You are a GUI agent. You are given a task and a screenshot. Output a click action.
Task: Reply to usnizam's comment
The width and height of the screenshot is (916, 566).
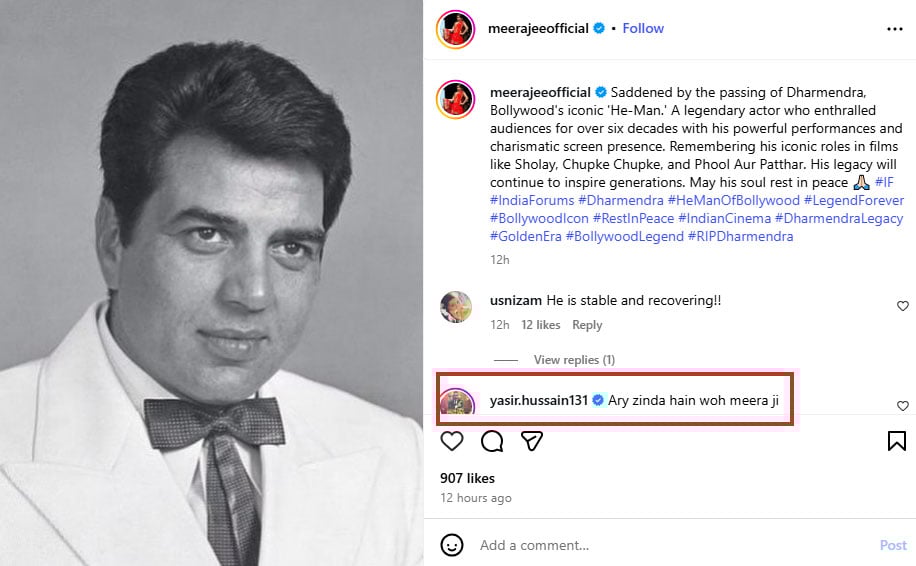(x=587, y=325)
